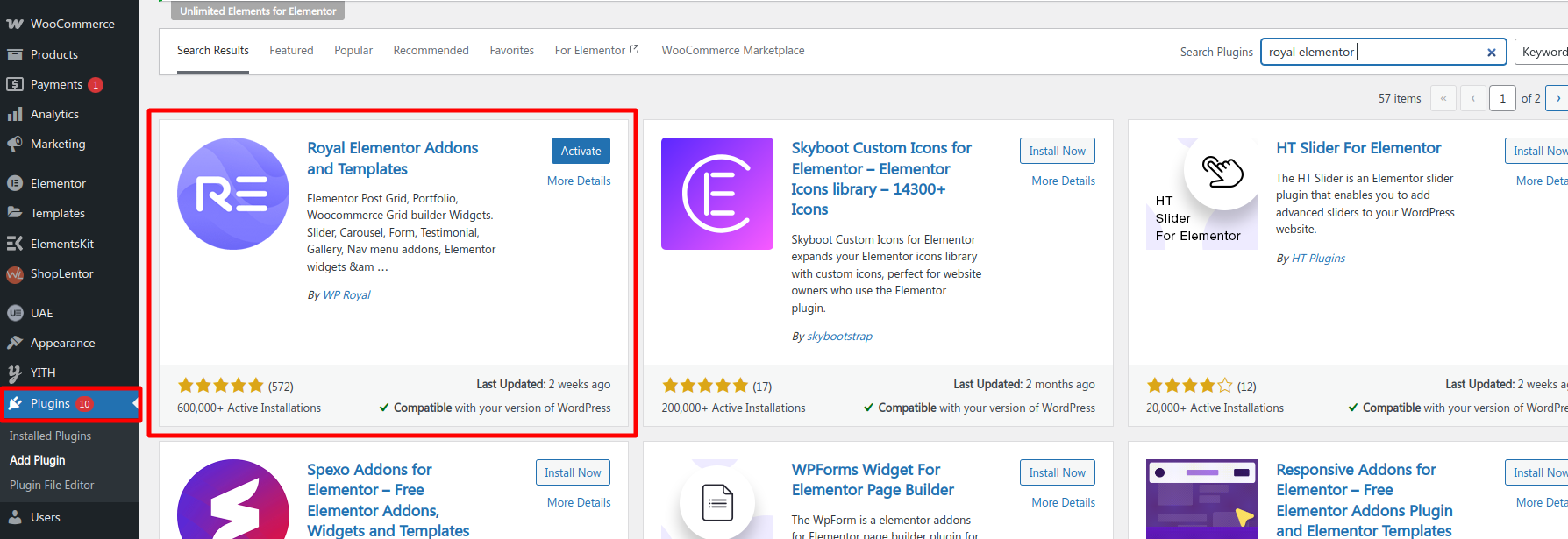
Task: Click the 57 items count text
Action: point(1400,98)
